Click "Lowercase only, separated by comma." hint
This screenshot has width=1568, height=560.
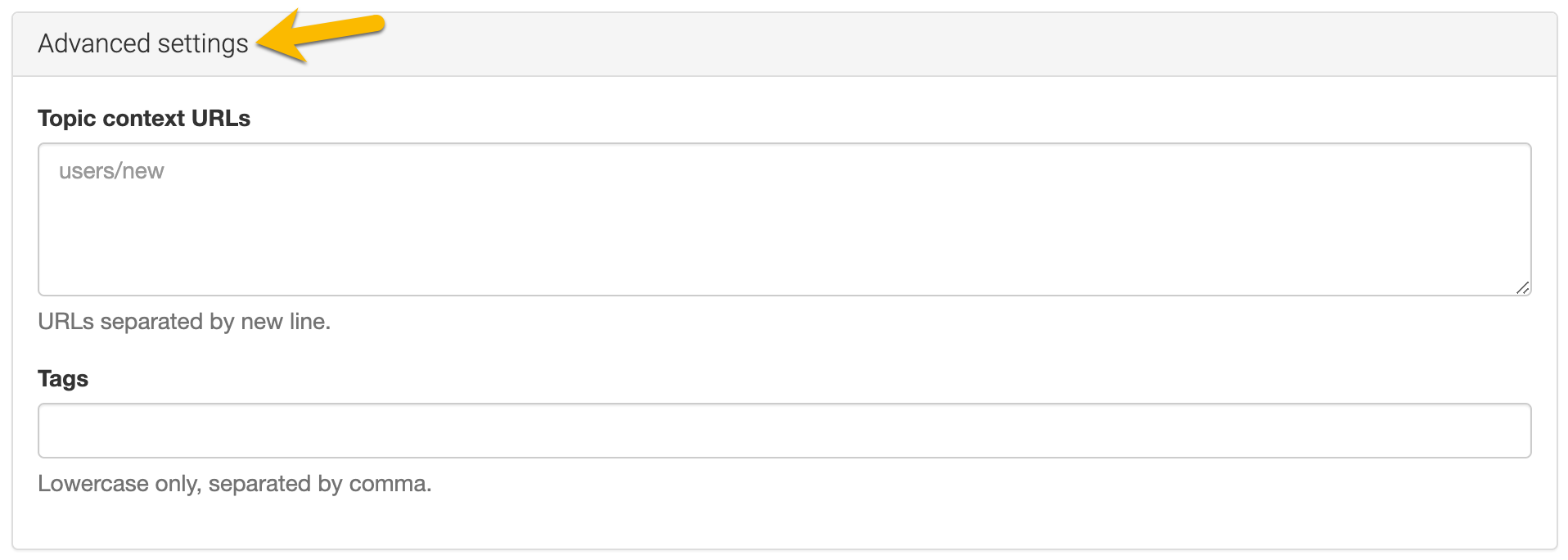tap(234, 484)
